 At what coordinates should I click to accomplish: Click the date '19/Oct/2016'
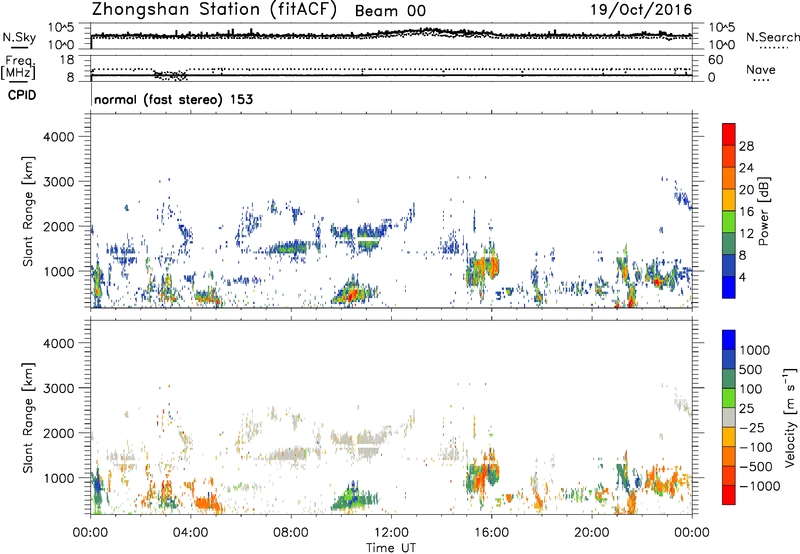point(641,10)
